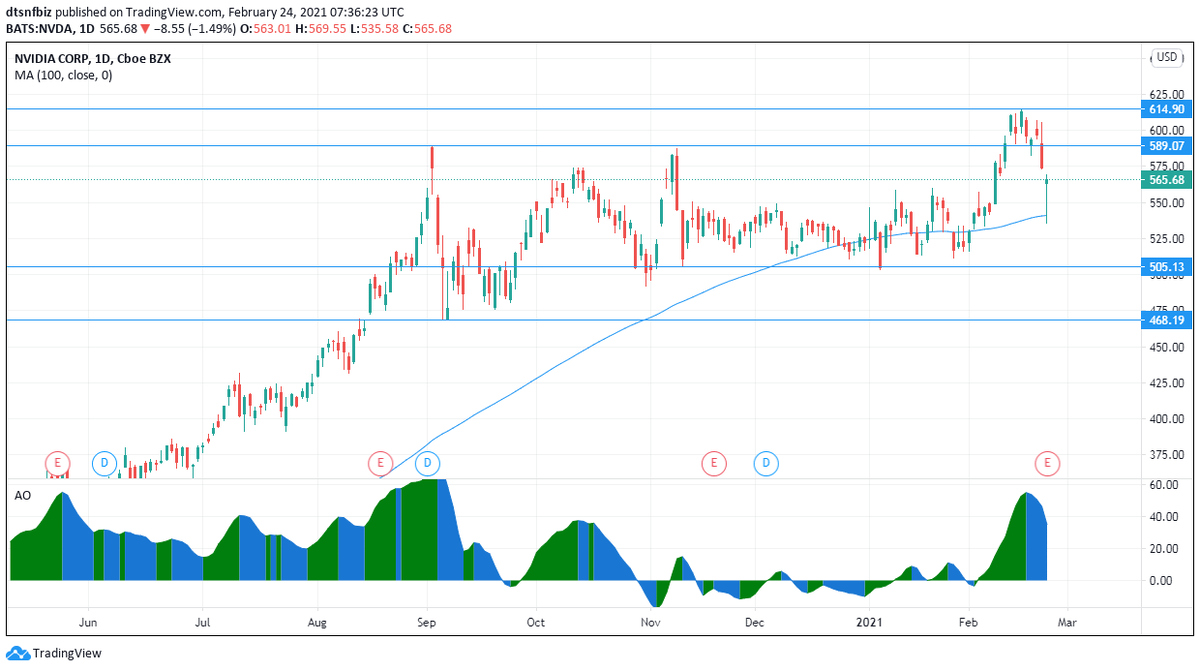This screenshot has width=1200, height=671.
Task: Click the 'Aug' time axis label
Action: point(317,622)
